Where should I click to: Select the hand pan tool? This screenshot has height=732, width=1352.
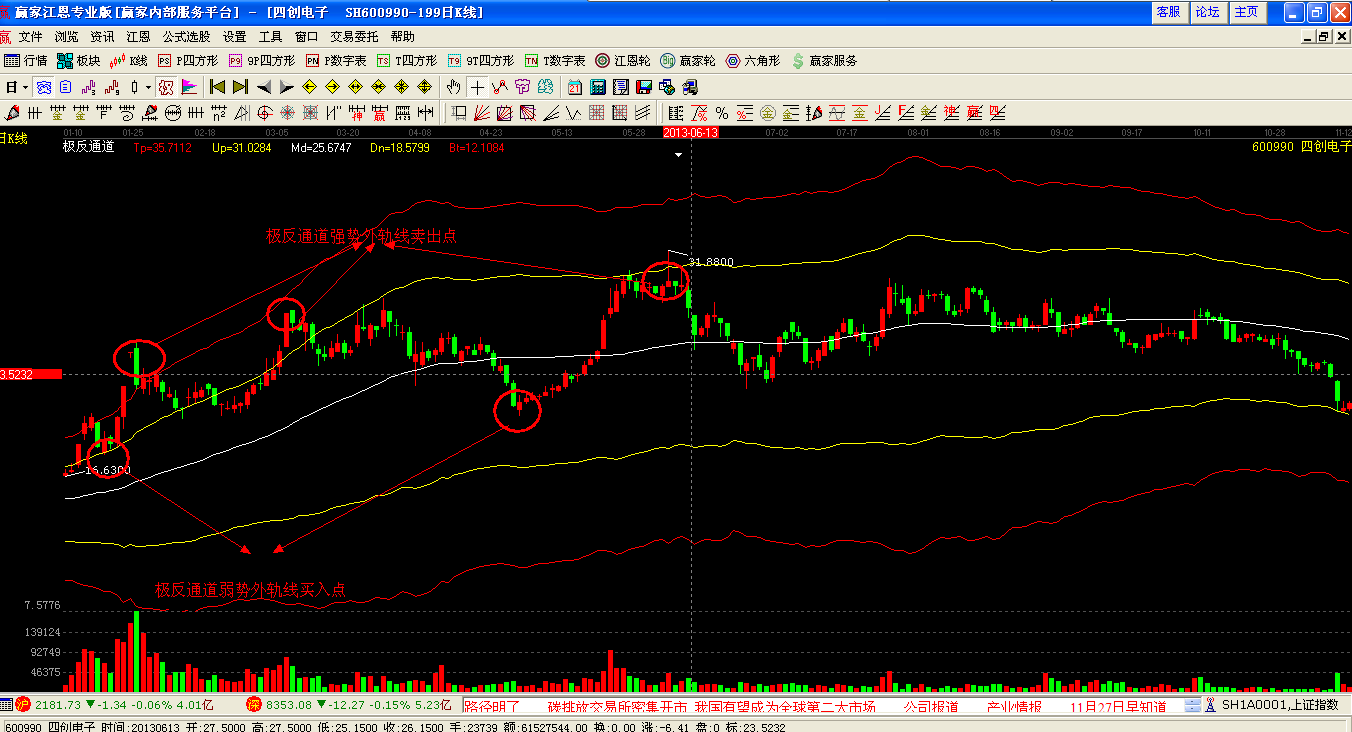click(454, 87)
